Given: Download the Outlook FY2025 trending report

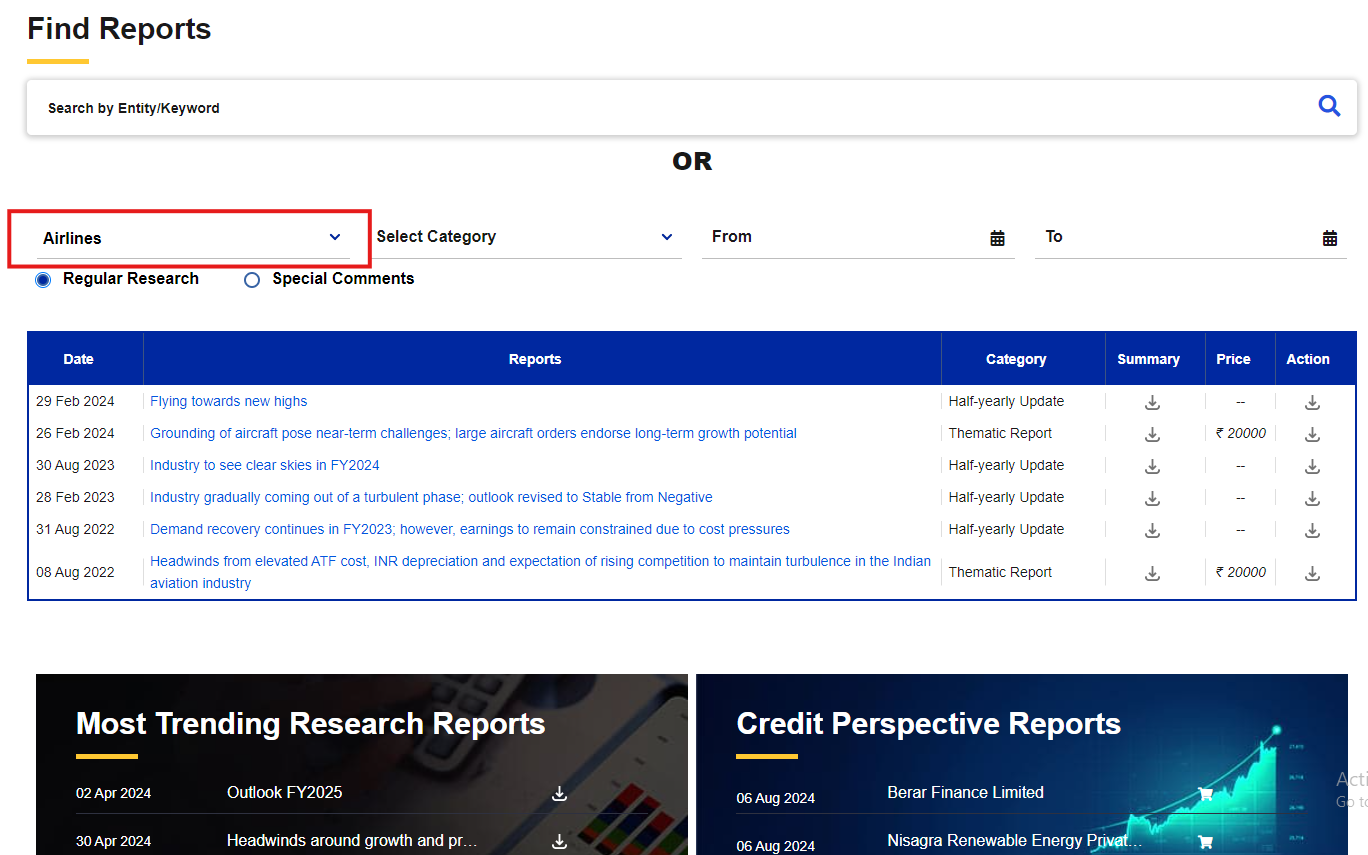Looking at the screenshot, I should coord(559,793).
